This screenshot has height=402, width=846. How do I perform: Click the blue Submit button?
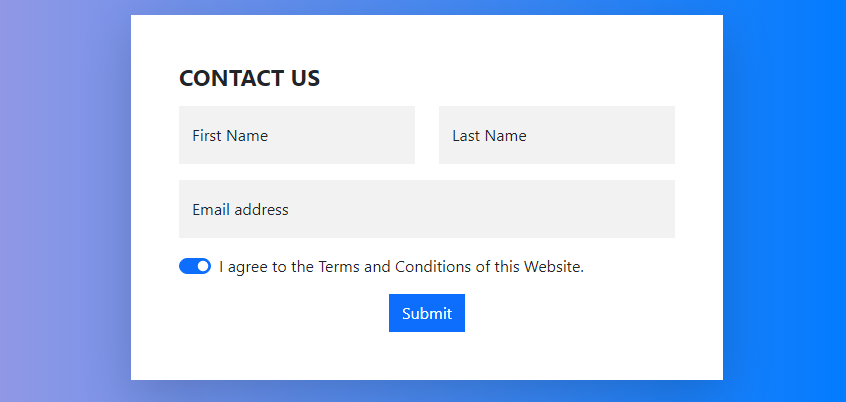pos(427,313)
